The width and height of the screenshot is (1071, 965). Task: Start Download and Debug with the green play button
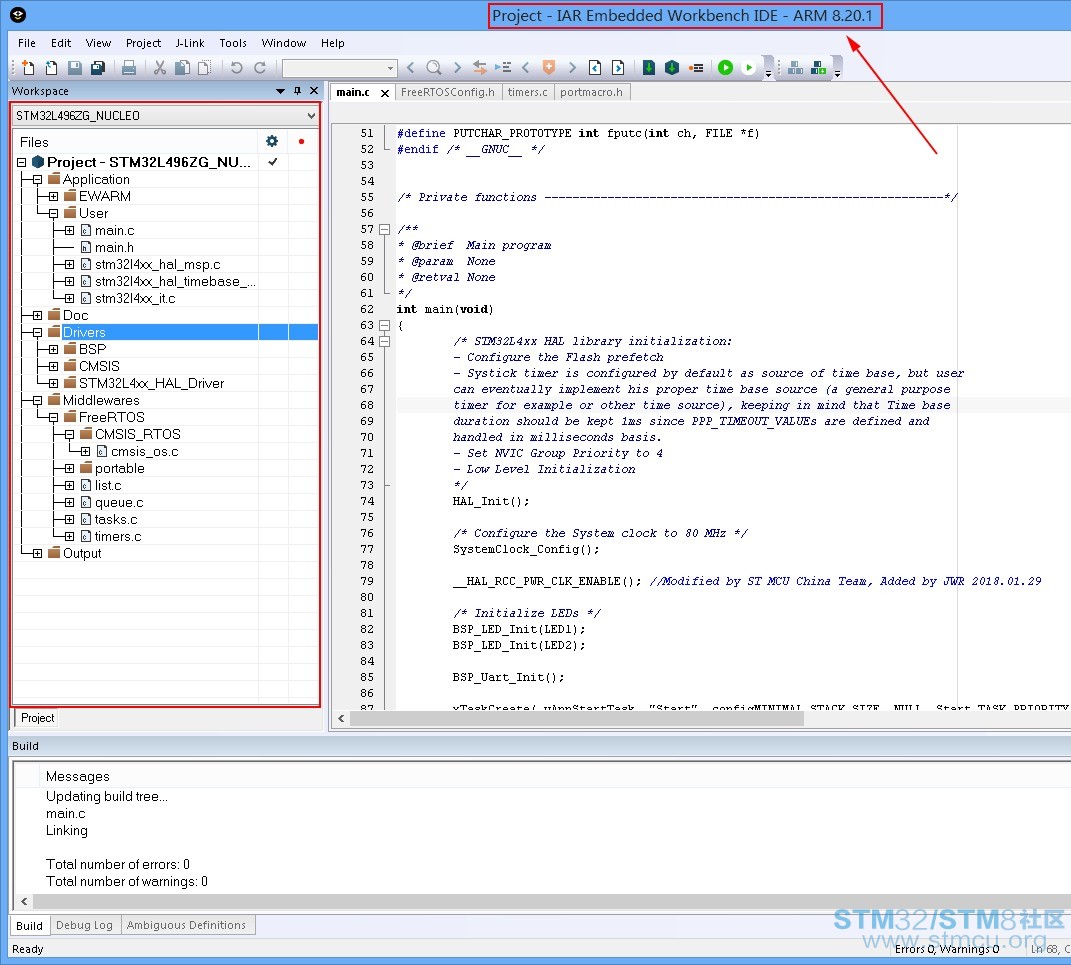tap(725, 68)
